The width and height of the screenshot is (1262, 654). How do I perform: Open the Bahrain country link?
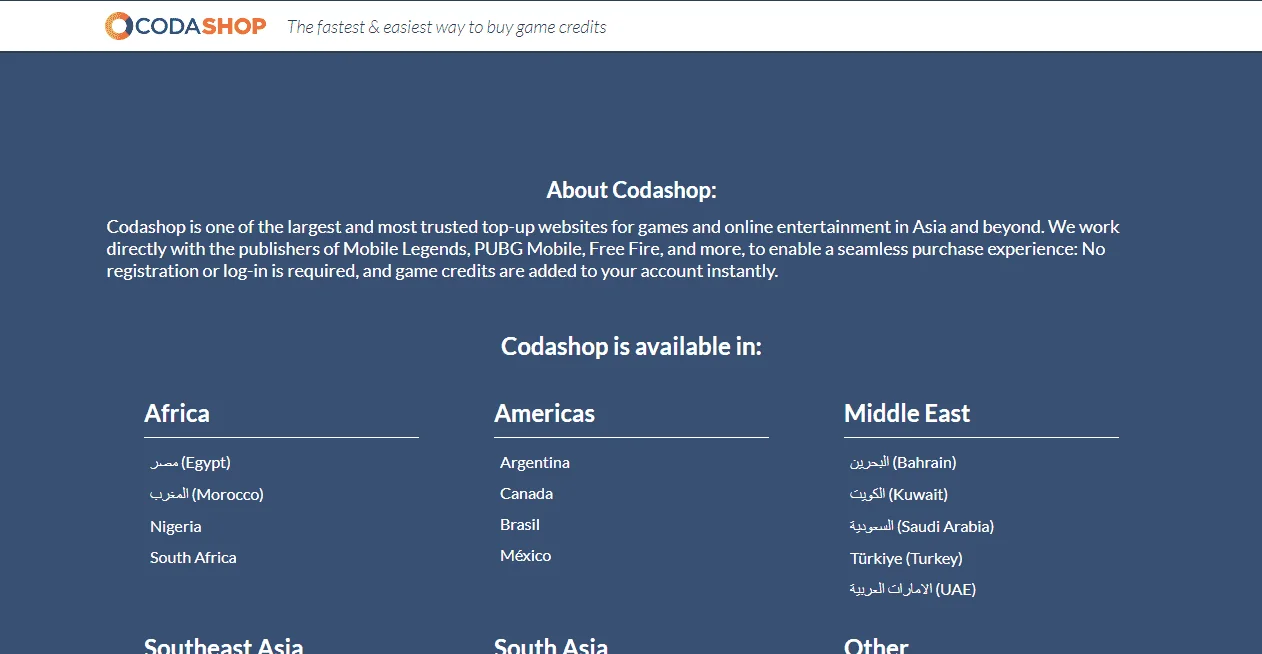903,462
